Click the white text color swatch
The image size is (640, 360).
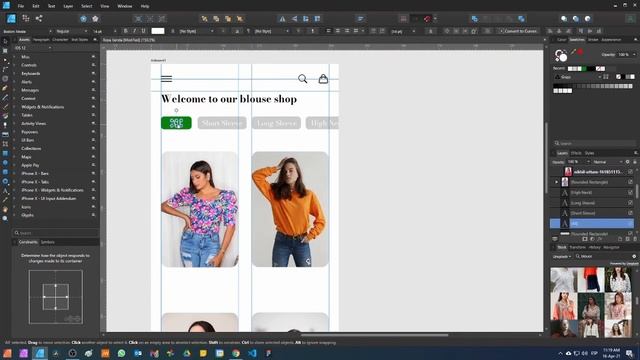158,31
